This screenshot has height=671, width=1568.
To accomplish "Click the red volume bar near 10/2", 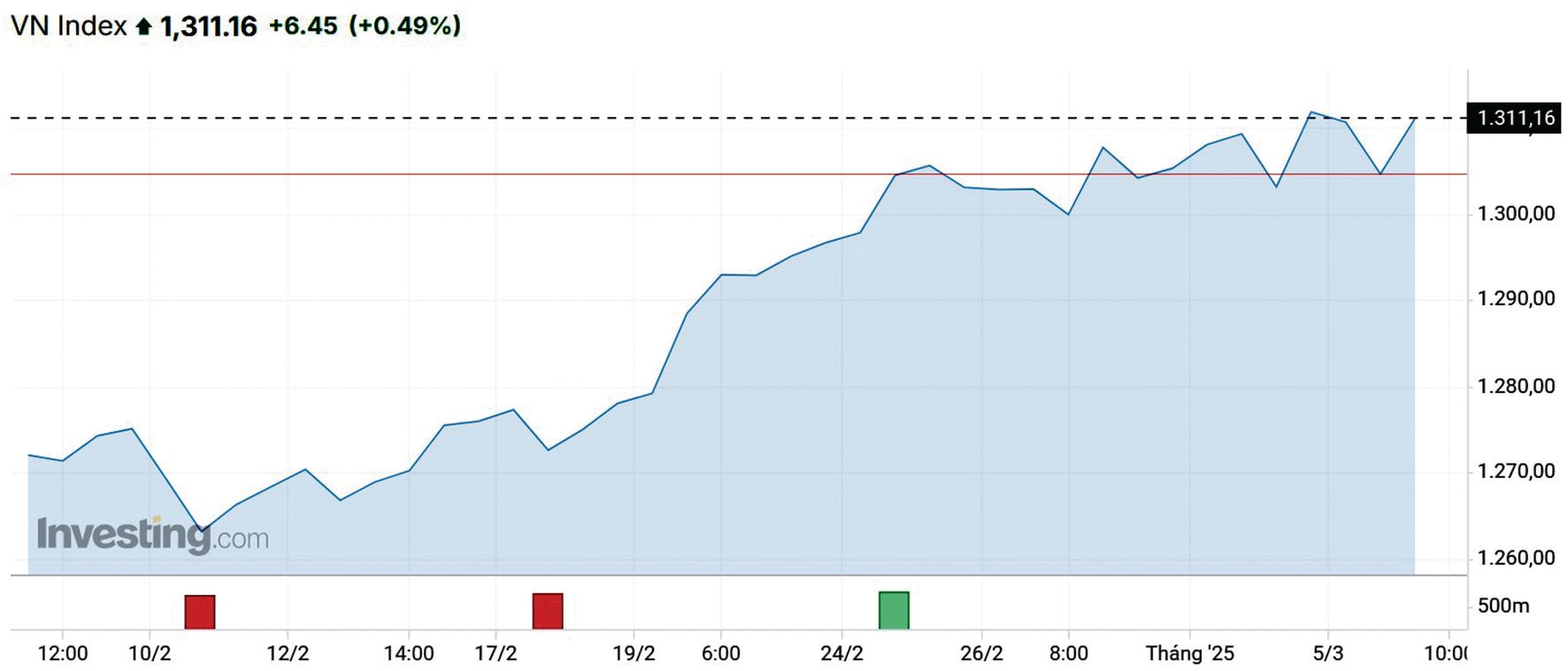I will click(x=200, y=612).
